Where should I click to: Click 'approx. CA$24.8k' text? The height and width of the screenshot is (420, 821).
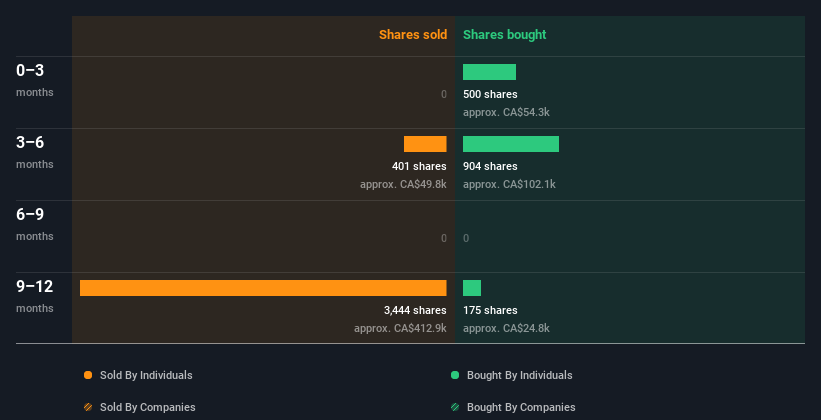(506, 328)
